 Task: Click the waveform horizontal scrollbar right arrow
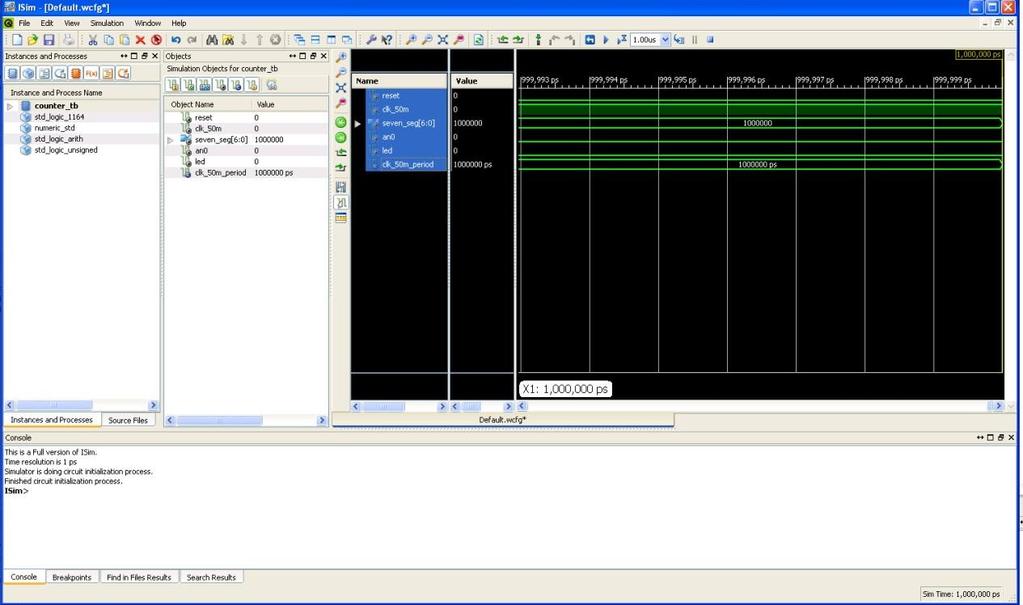coord(998,406)
